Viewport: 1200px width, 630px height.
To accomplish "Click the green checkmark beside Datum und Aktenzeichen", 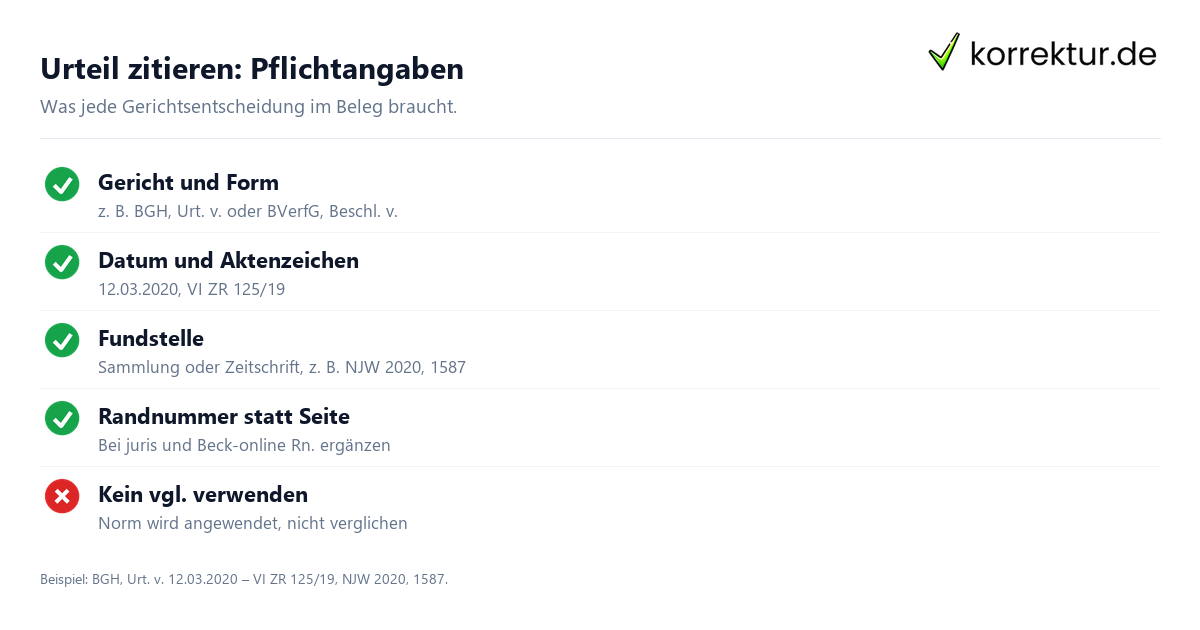I will [x=62, y=262].
